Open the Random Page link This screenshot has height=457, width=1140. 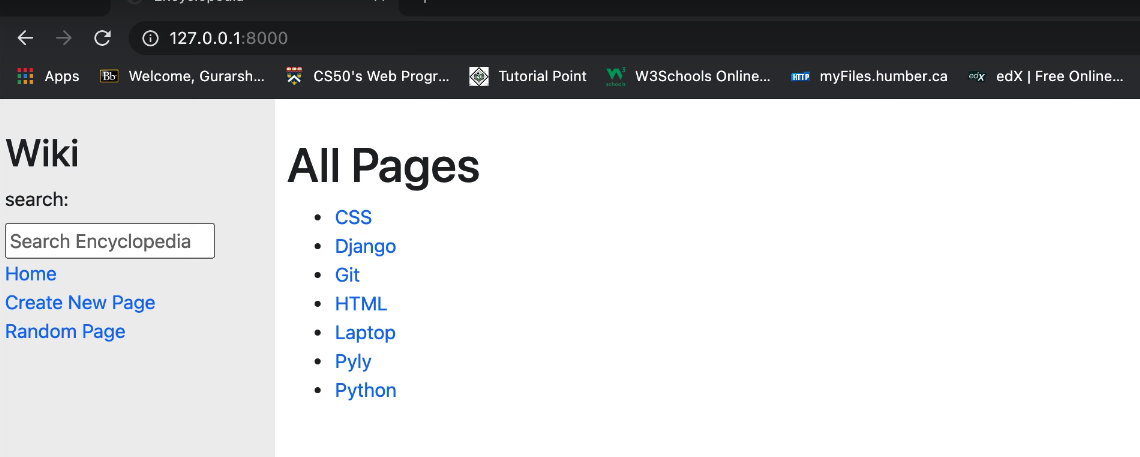(65, 332)
